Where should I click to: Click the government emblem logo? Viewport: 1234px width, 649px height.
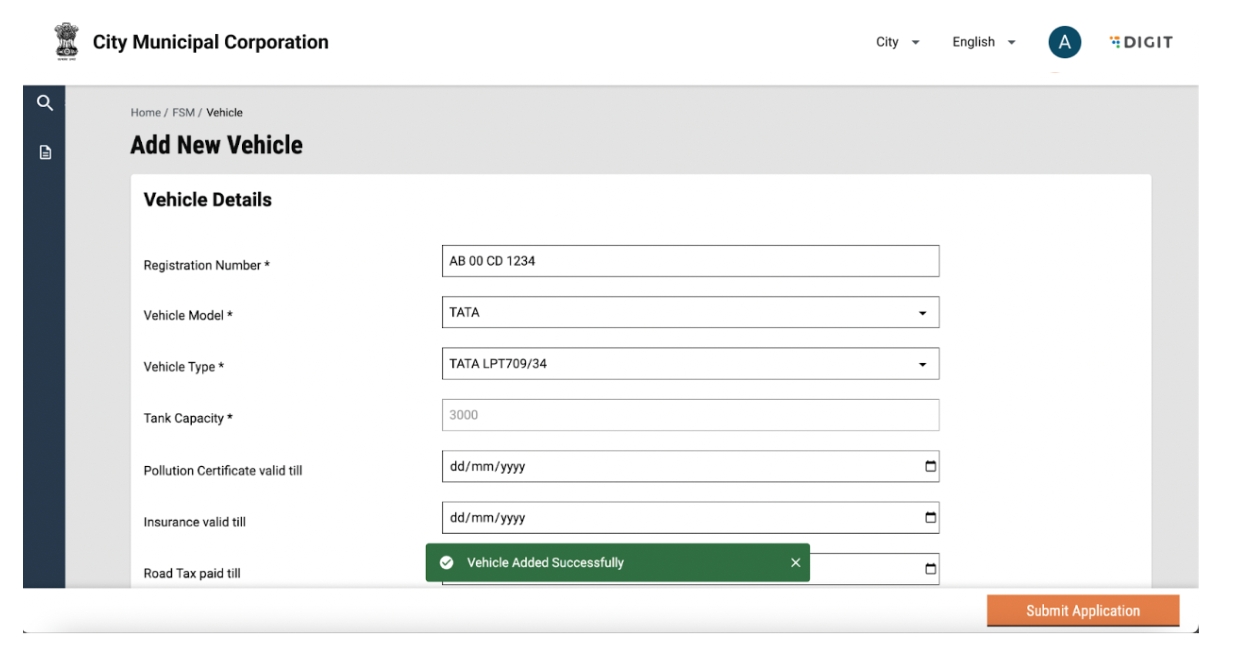tap(65, 41)
